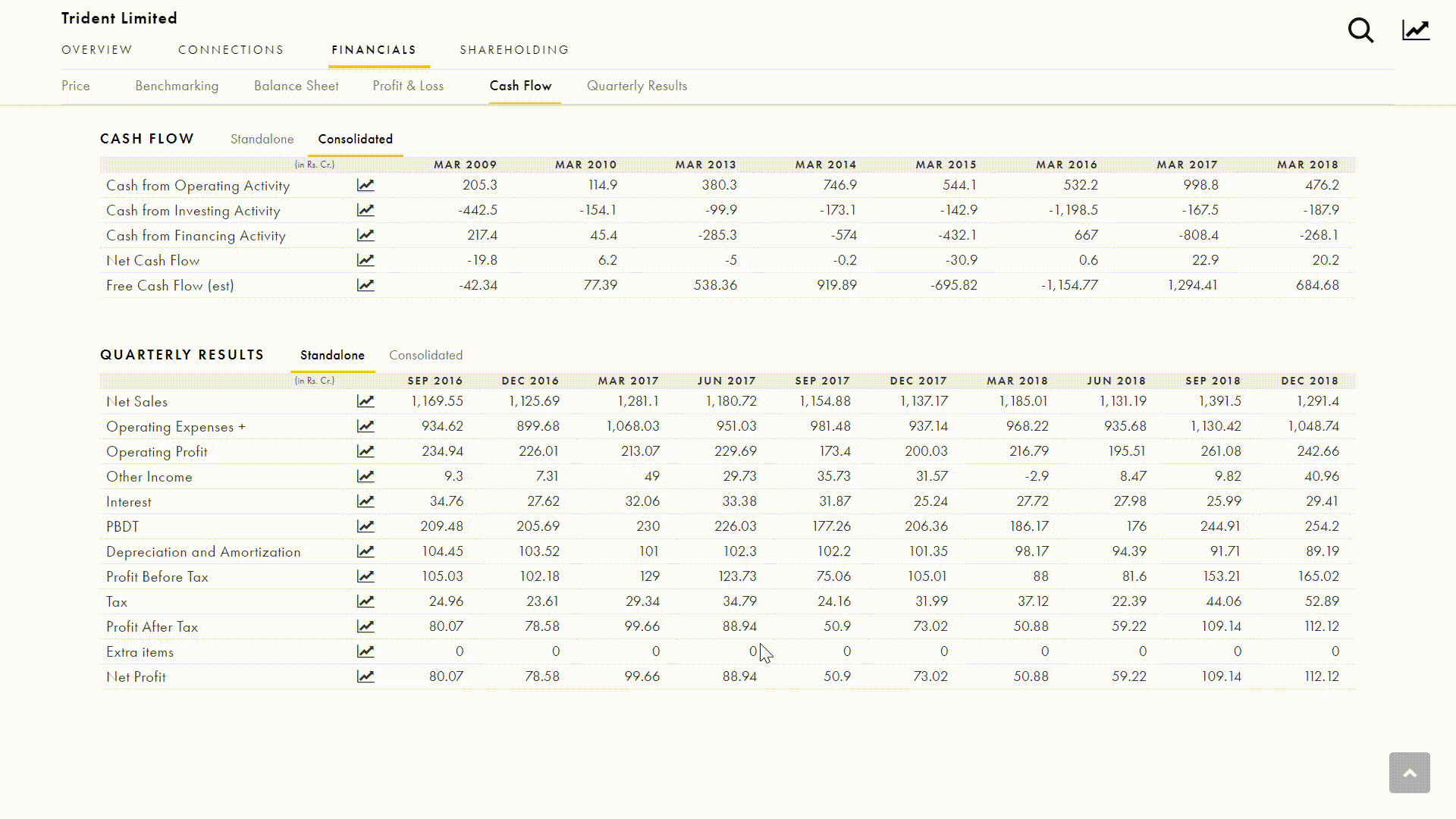1456x819 pixels.
Task: Show chart for Net Cash Flow row
Action: point(366,260)
